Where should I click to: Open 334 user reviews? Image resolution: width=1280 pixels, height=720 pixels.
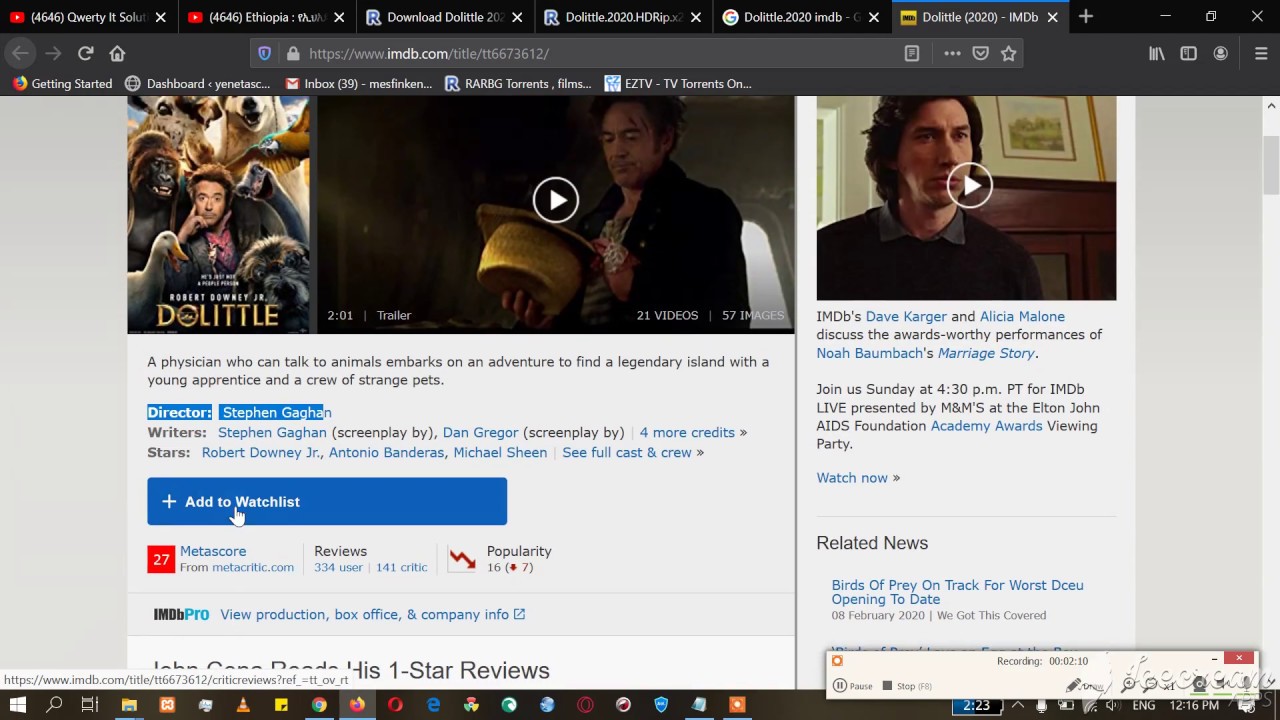(x=338, y=567)
